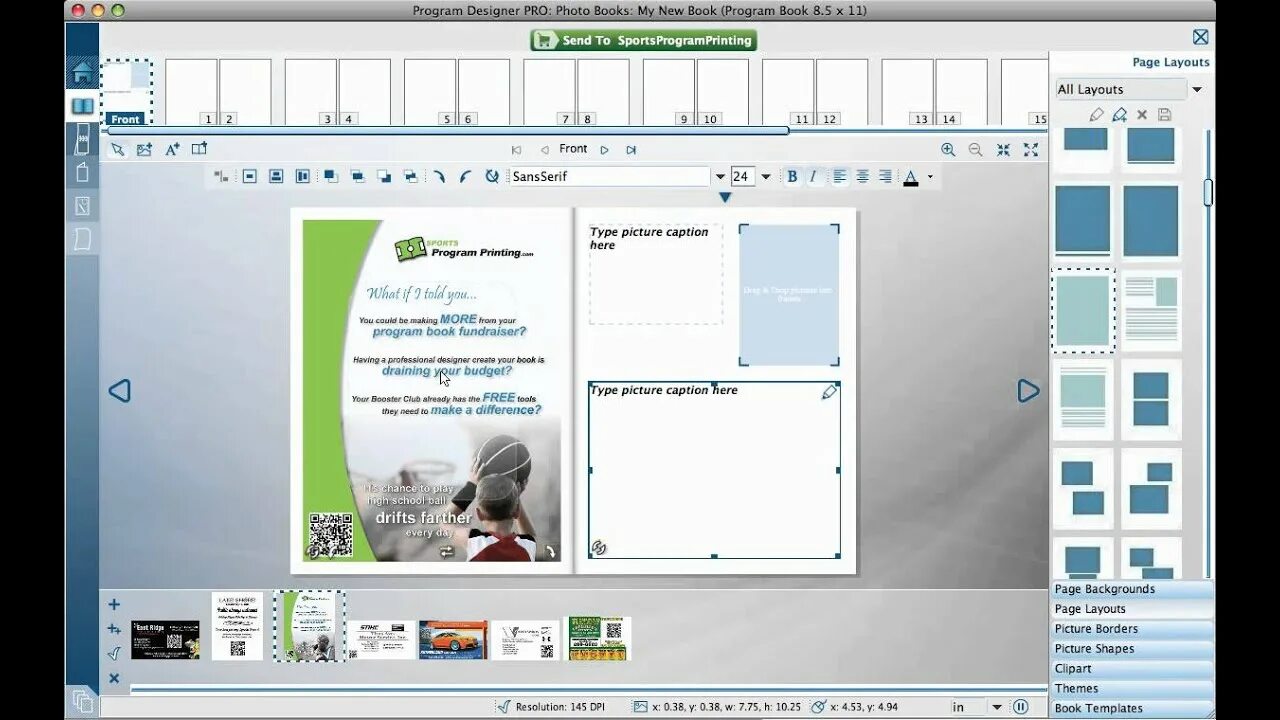
Task: Go to the previous spread with the large left arrow
Action: pyautogui.click(x=119, y=390)
